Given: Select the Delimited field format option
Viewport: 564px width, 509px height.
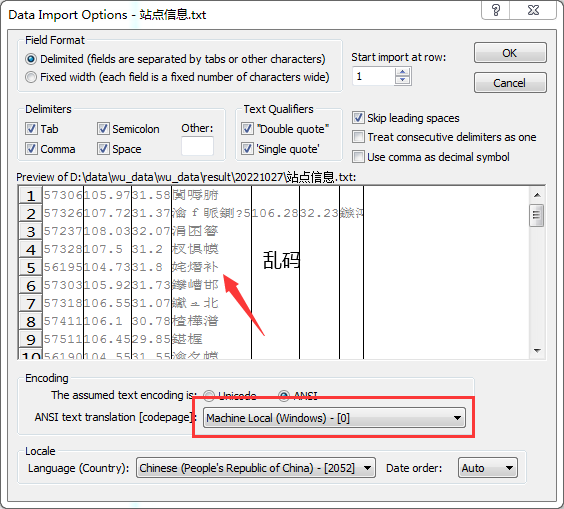Looking at the screenshot, I should (31, 59).
